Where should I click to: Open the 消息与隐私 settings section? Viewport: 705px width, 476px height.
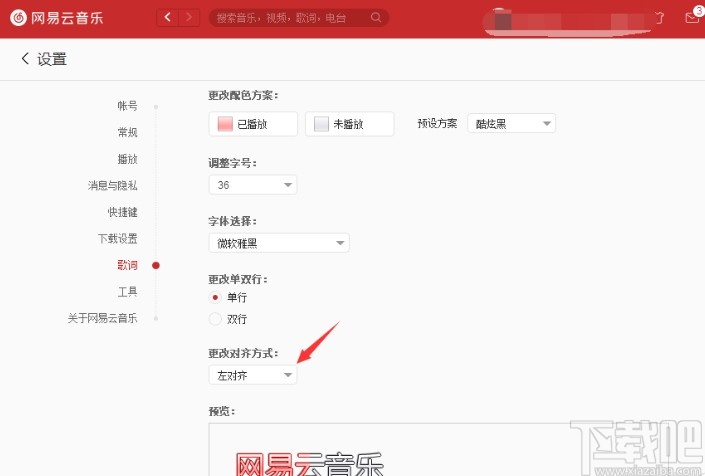pos(112,185)
